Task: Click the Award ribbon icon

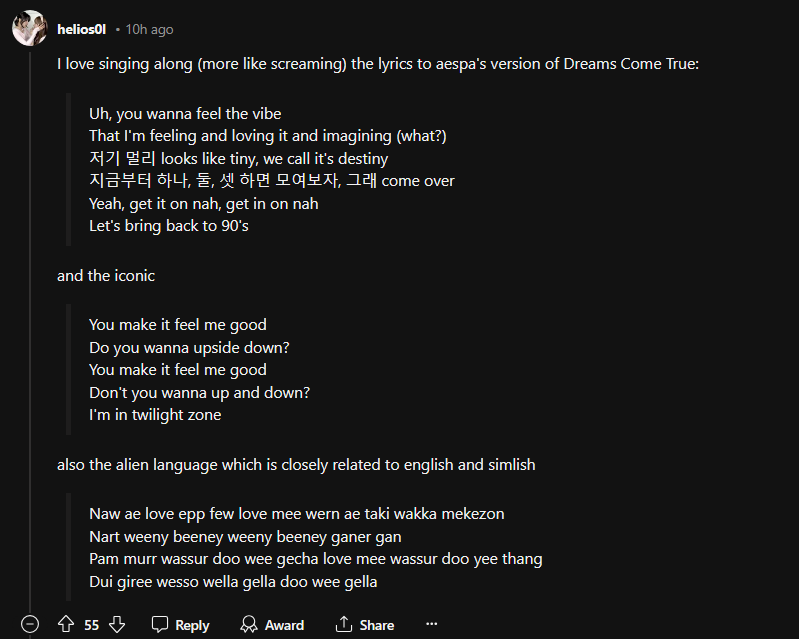Action: pos(249,624)
